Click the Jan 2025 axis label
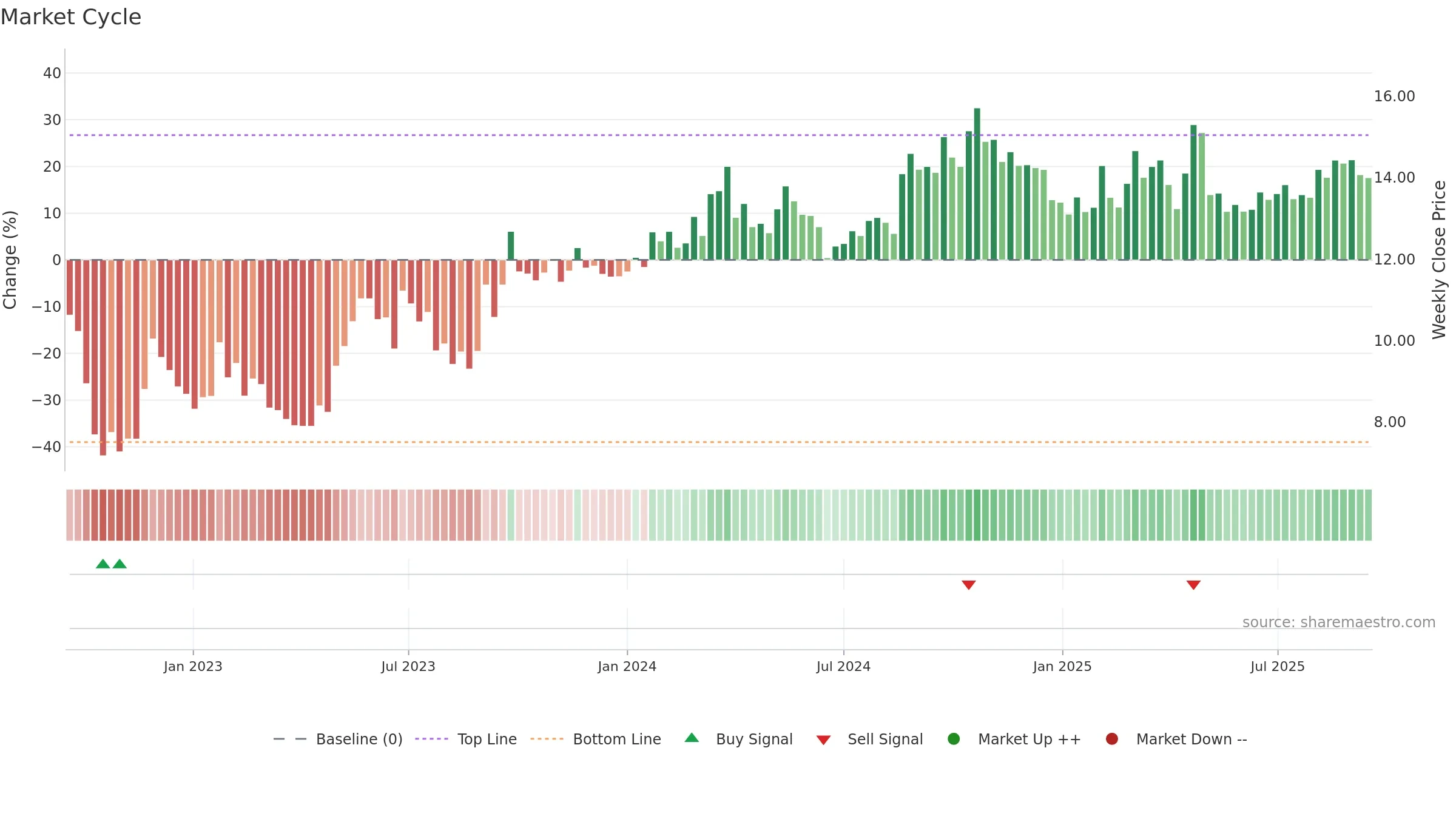Image resolution: width=1456 pixels, height=819 pixels. pos(1062,666)
